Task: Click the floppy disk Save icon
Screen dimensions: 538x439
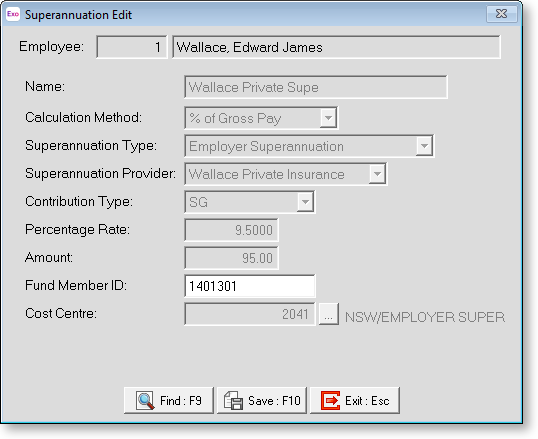Action: click(233, 401)
